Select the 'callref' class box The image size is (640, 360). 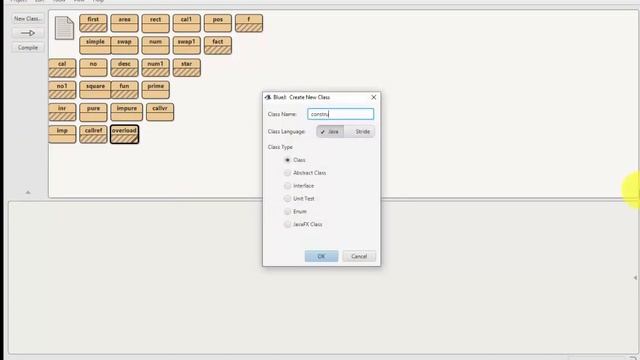tap(93, 134)
